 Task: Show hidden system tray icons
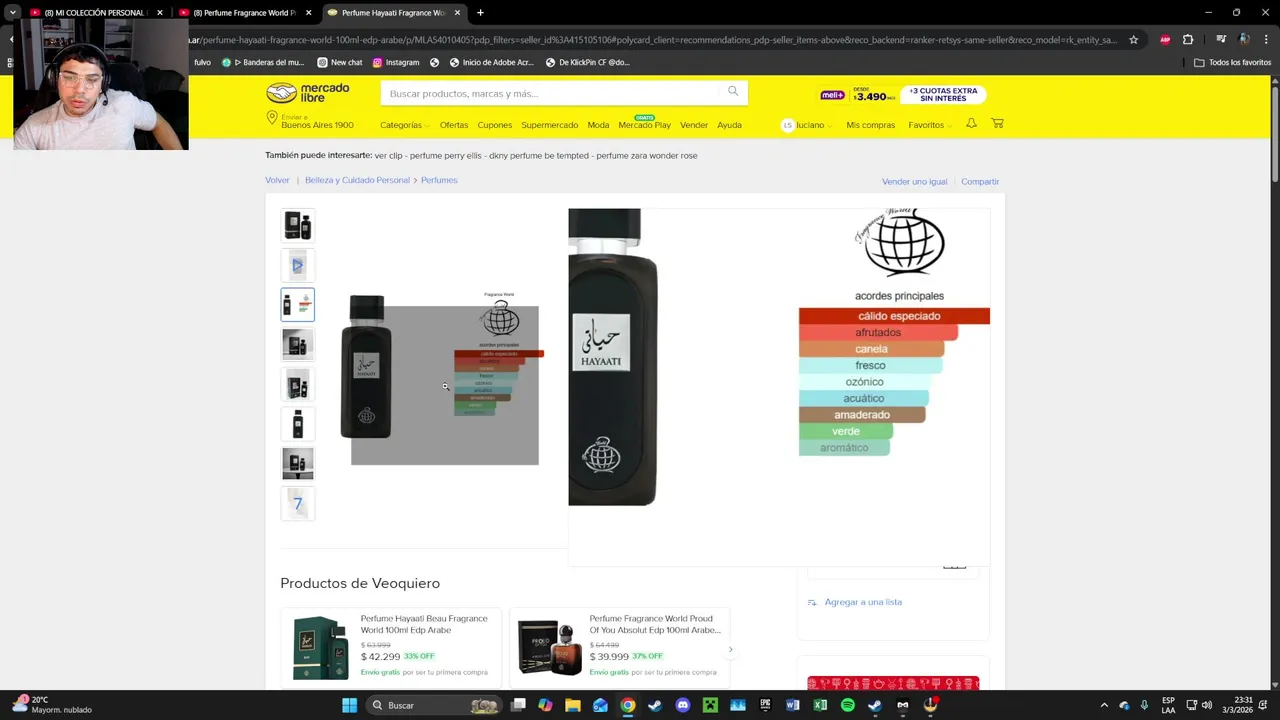tap(1104, 705)
